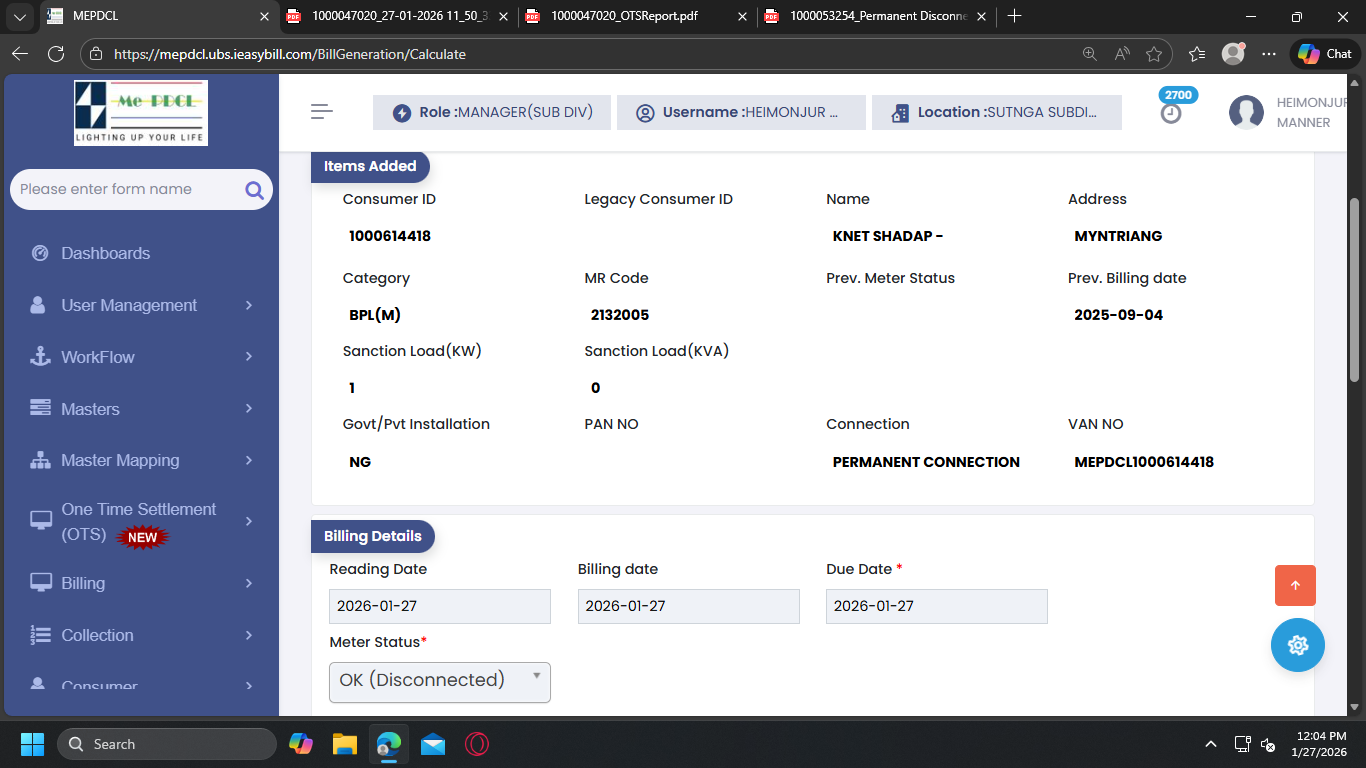This screenshot has height=768, width=1366.
Task: Expand the WorkFlow menu chevron
Action: [249, 357]
